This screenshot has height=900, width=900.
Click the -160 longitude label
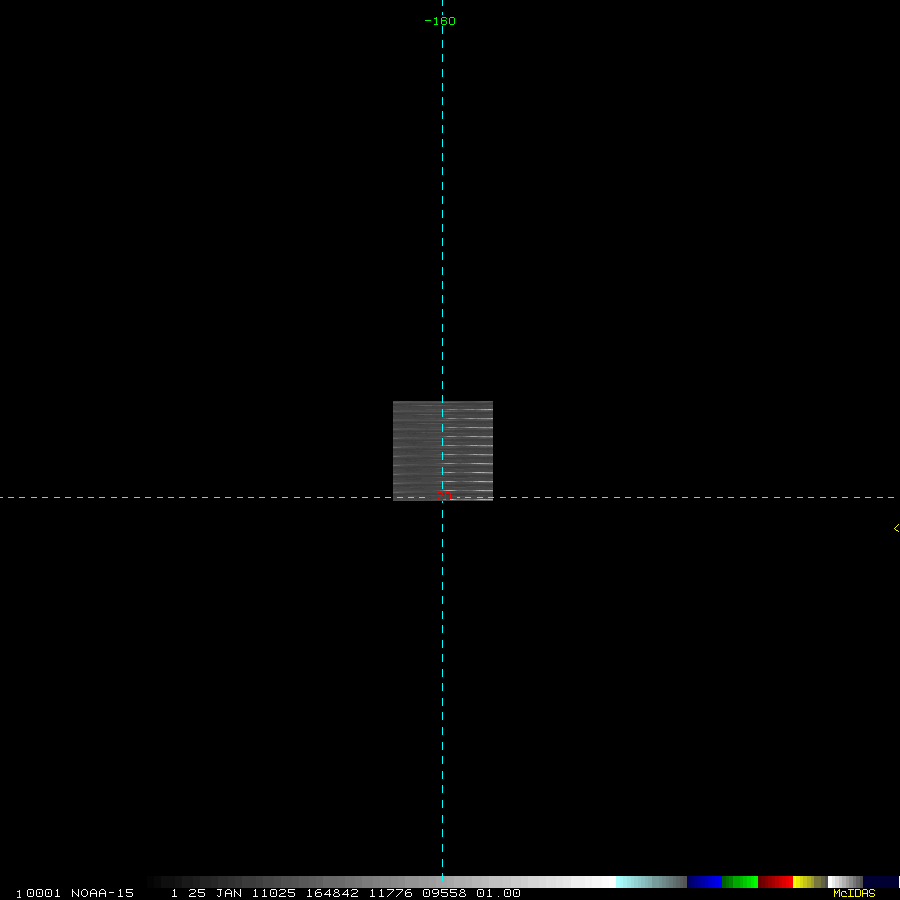point(440,21)
